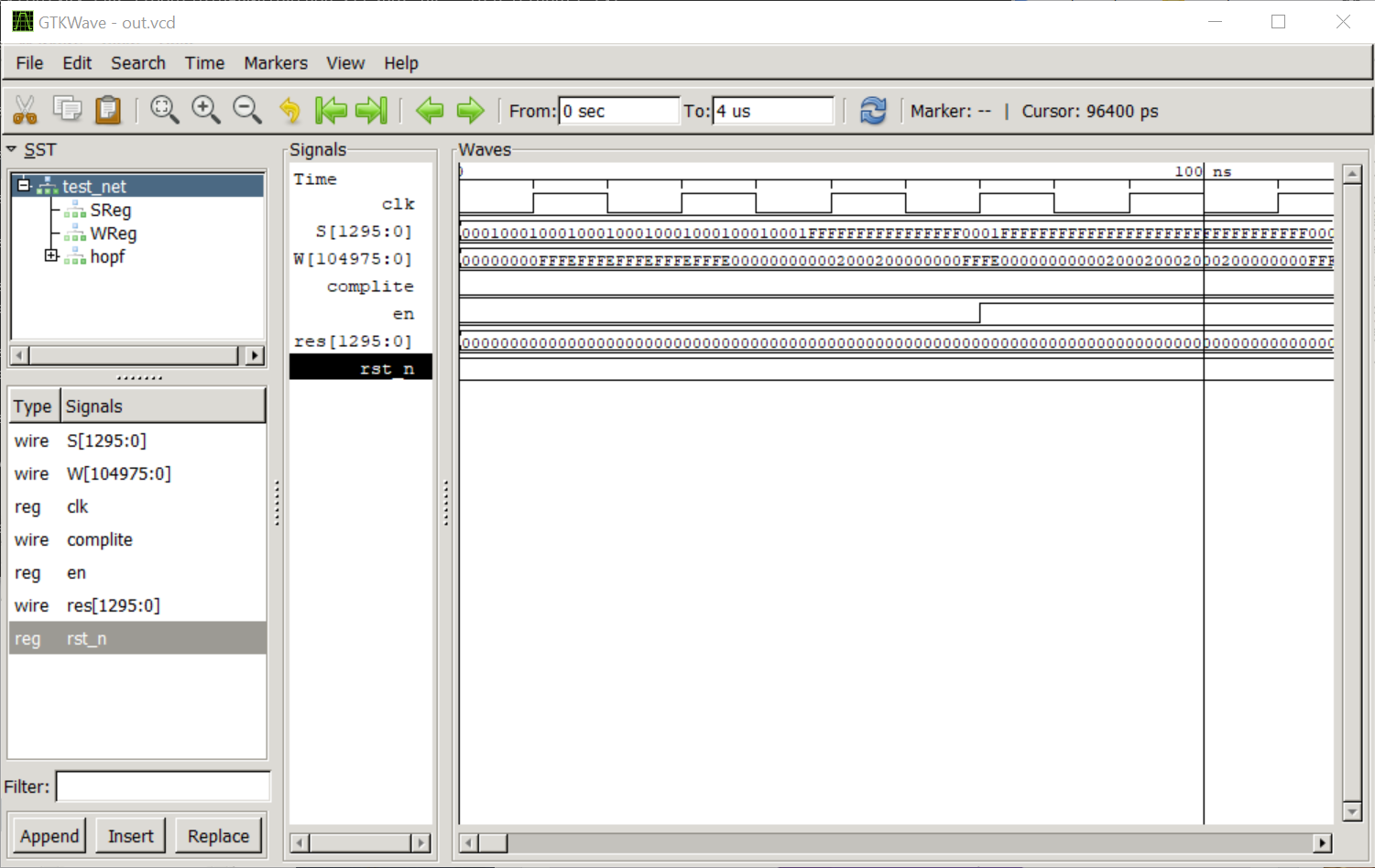This screenshot has height=868, width=1375.
Task: Click the Filter text field
Action: pos(163,787)
